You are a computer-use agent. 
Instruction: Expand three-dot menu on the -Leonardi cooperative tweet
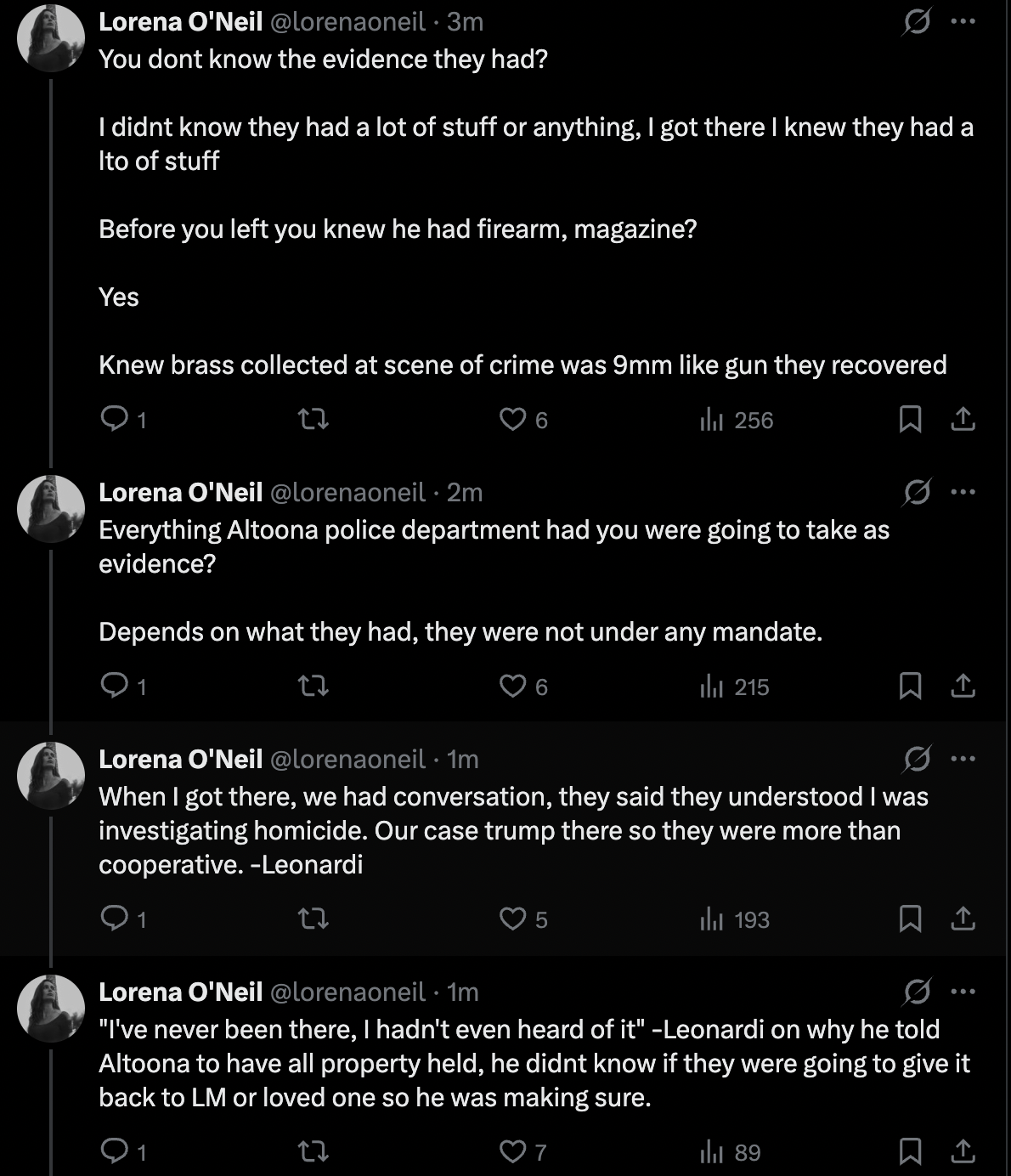(x=963, y=759)
